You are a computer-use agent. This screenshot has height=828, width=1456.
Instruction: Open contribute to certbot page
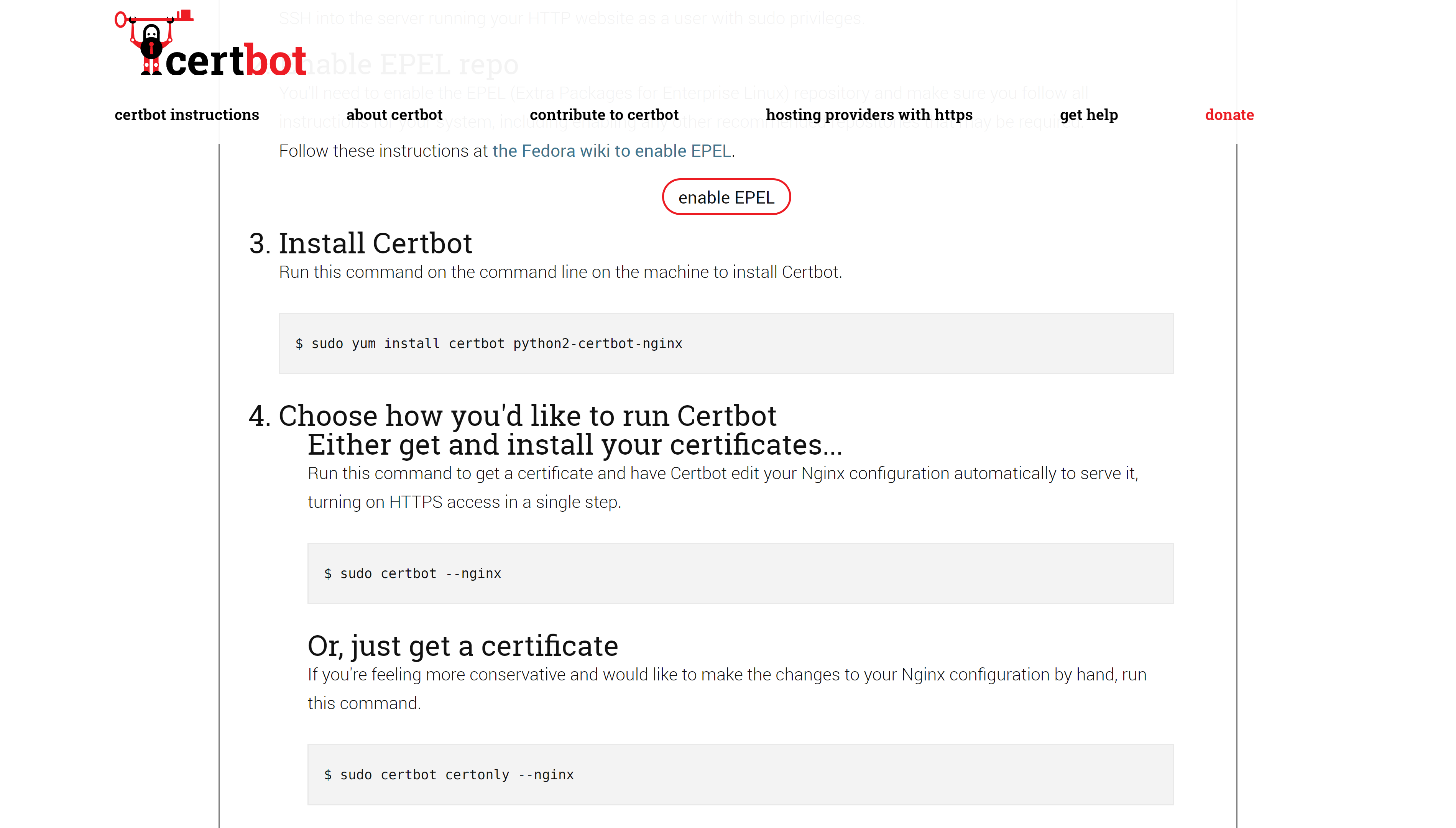coord(604,115)
